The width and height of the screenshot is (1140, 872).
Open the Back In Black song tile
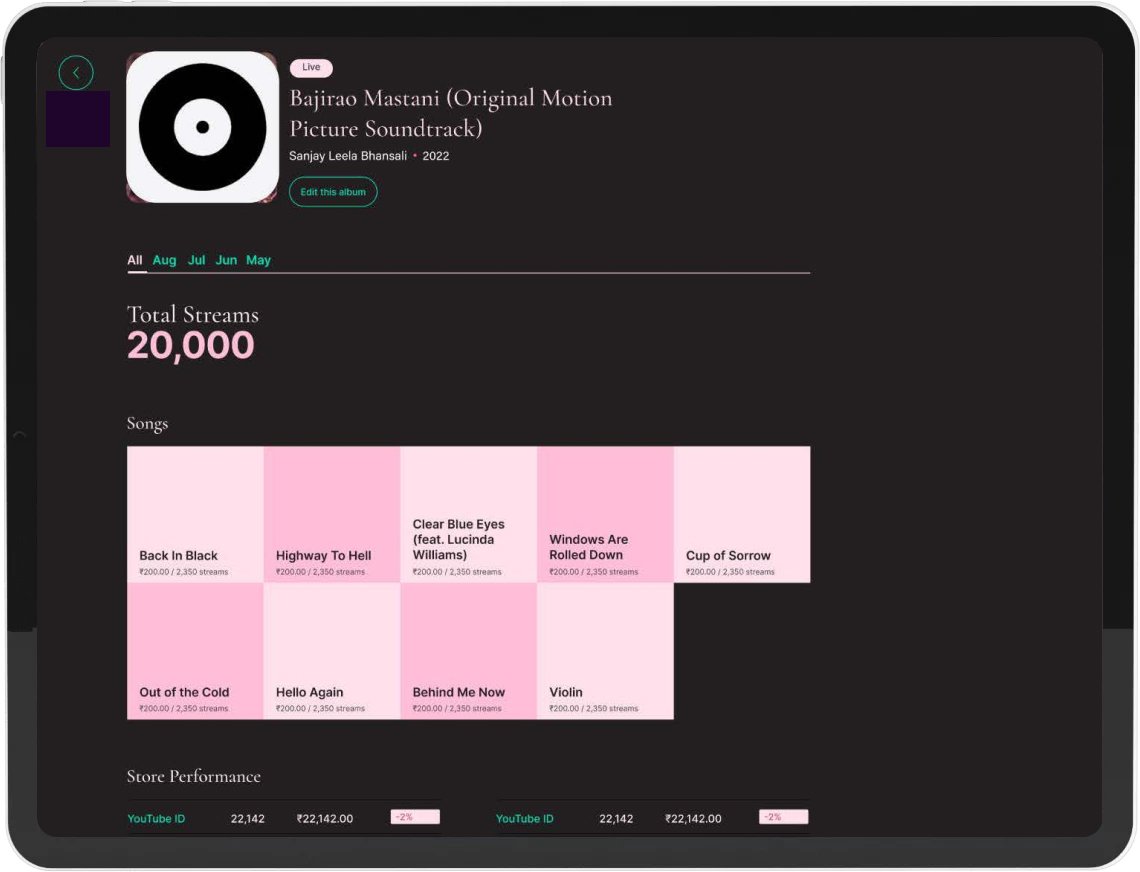tap(196, 514)
